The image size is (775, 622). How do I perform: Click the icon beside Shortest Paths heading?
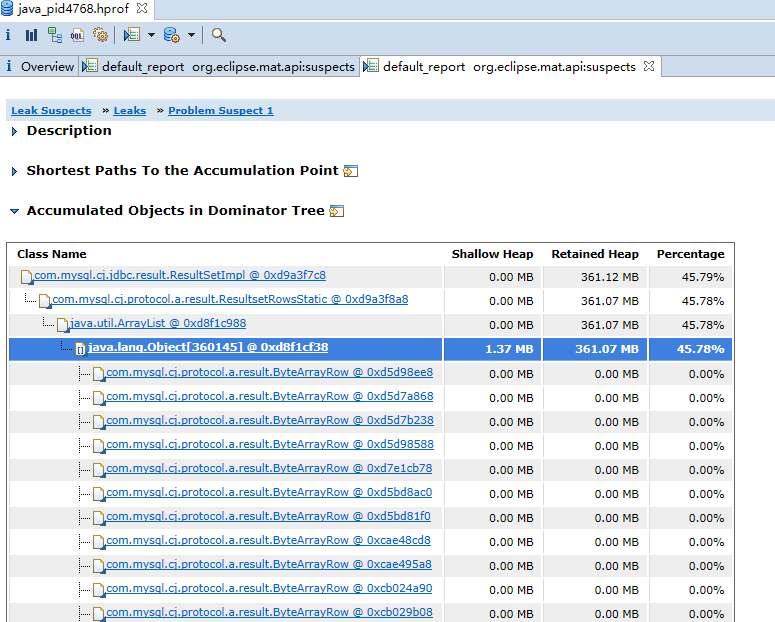pyautogui.click(x=350, y=171)
